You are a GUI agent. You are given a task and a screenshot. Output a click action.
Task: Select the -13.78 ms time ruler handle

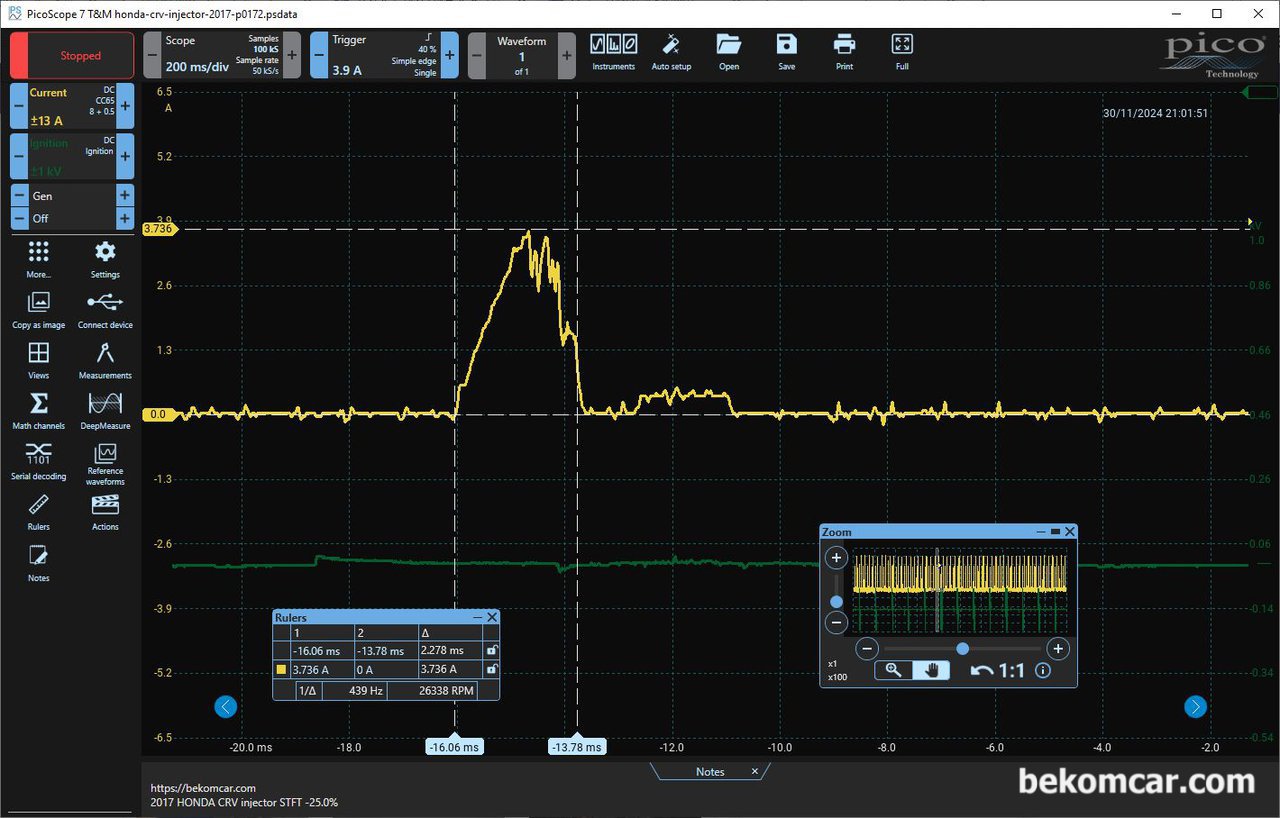(x=578, y=747)
